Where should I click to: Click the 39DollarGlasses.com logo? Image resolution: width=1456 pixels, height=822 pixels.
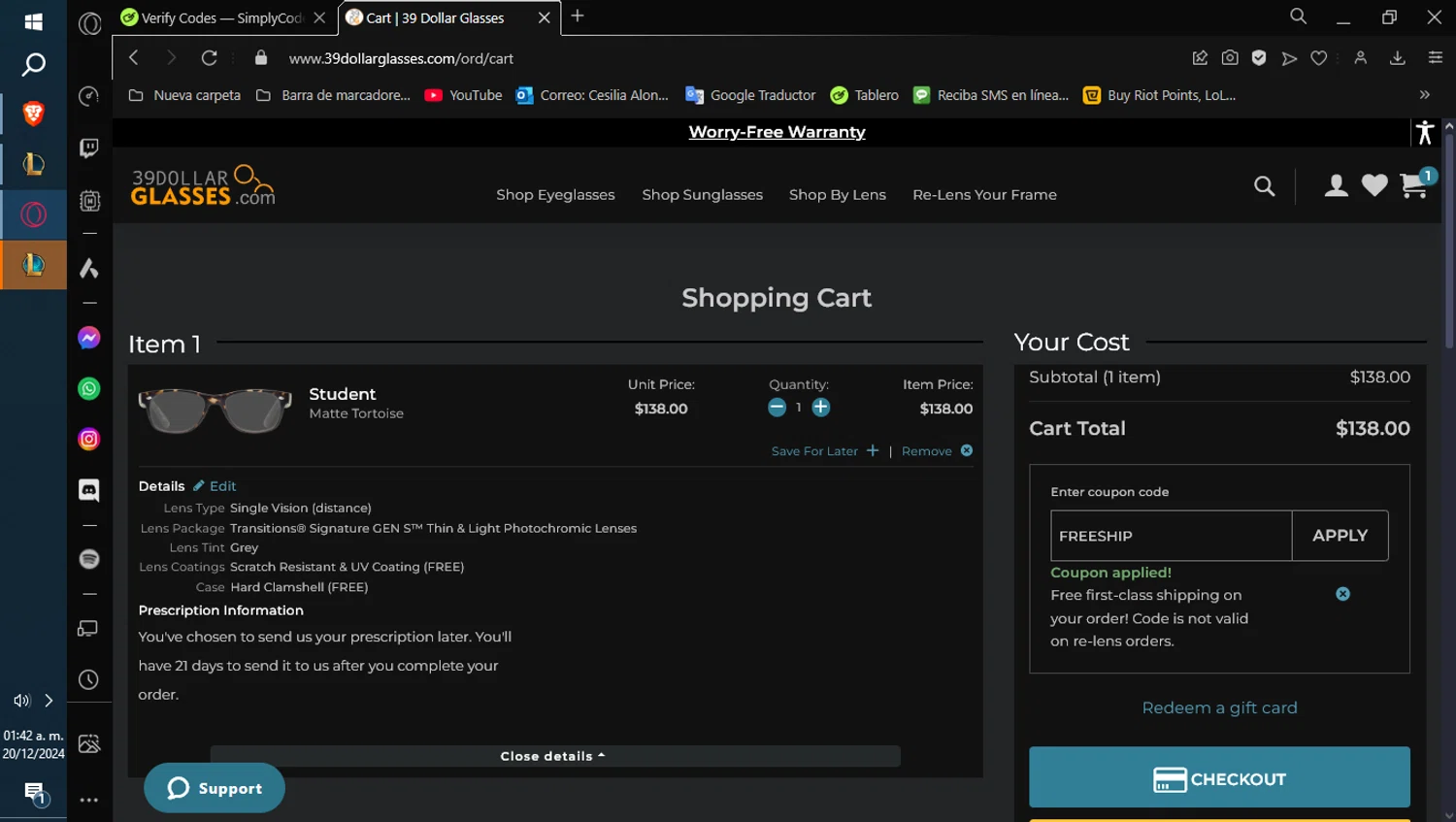point(203,185)
